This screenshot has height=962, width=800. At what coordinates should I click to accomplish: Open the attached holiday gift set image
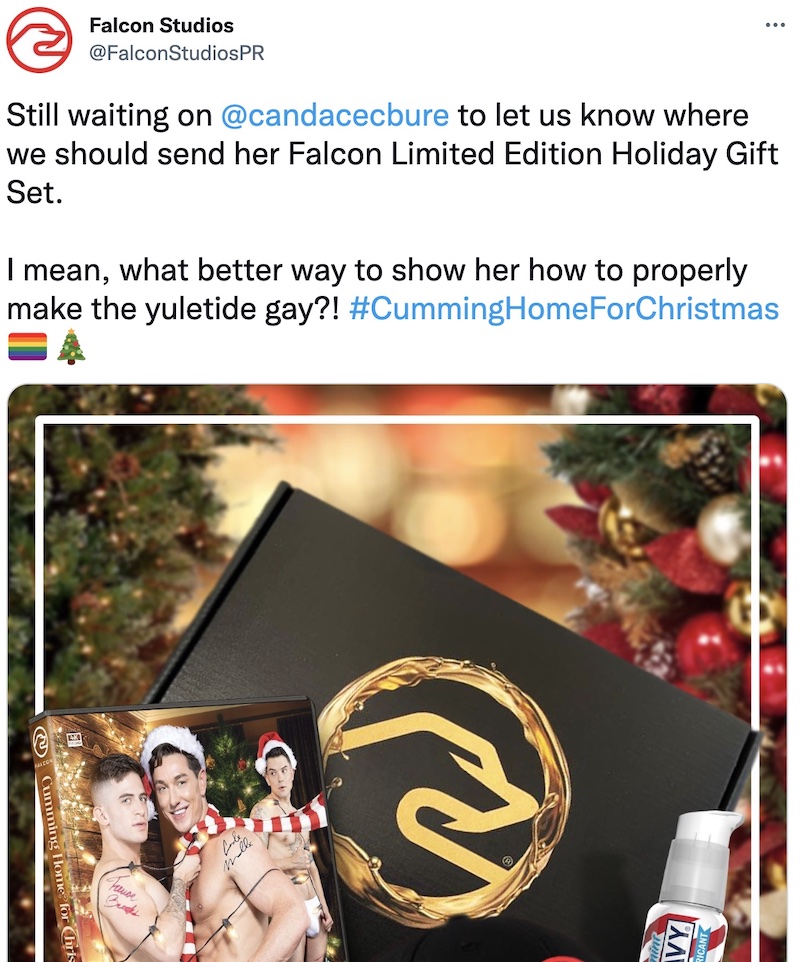pyautogui.click(x=397, y=673)
